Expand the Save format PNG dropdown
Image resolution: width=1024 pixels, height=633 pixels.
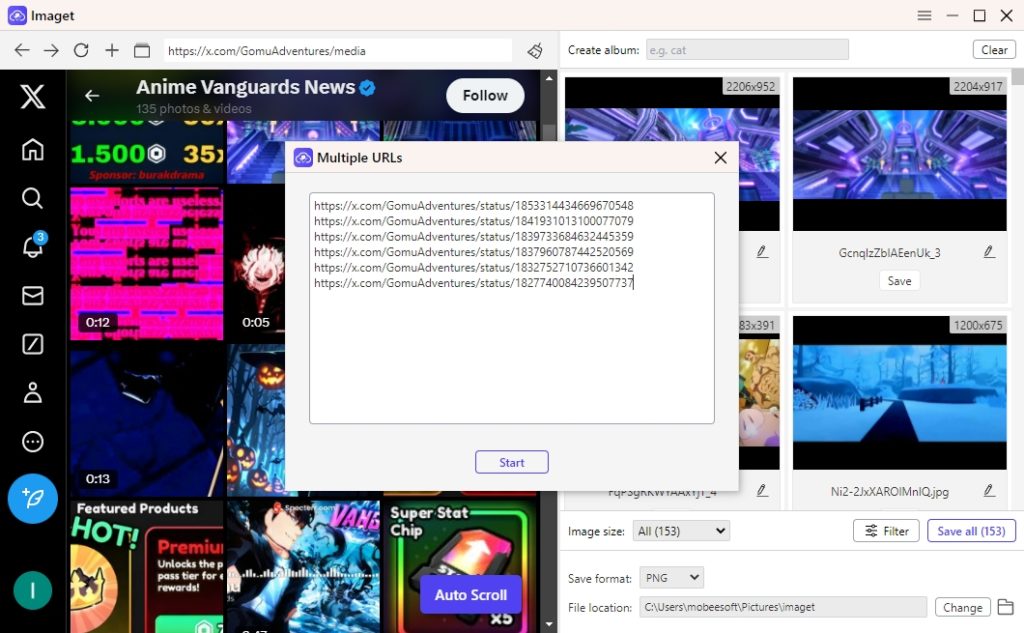click(671, 578)
